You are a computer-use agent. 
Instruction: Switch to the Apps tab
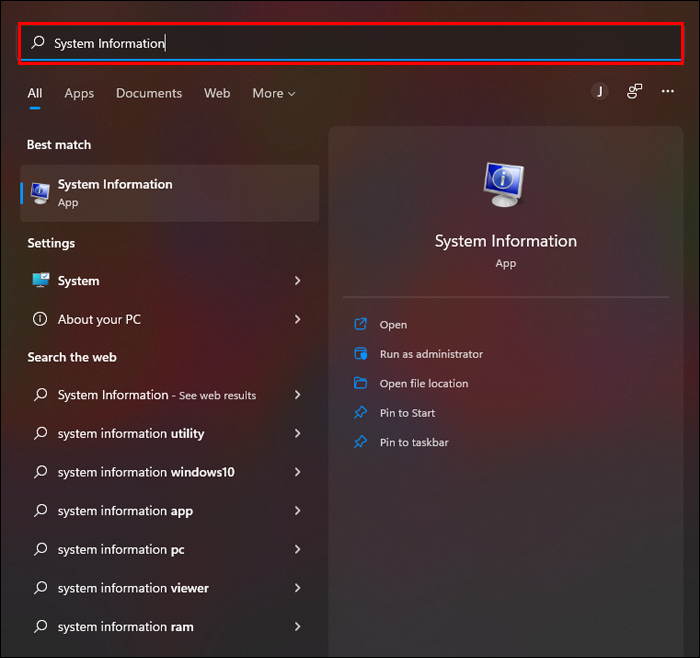(x=79, y=93)
